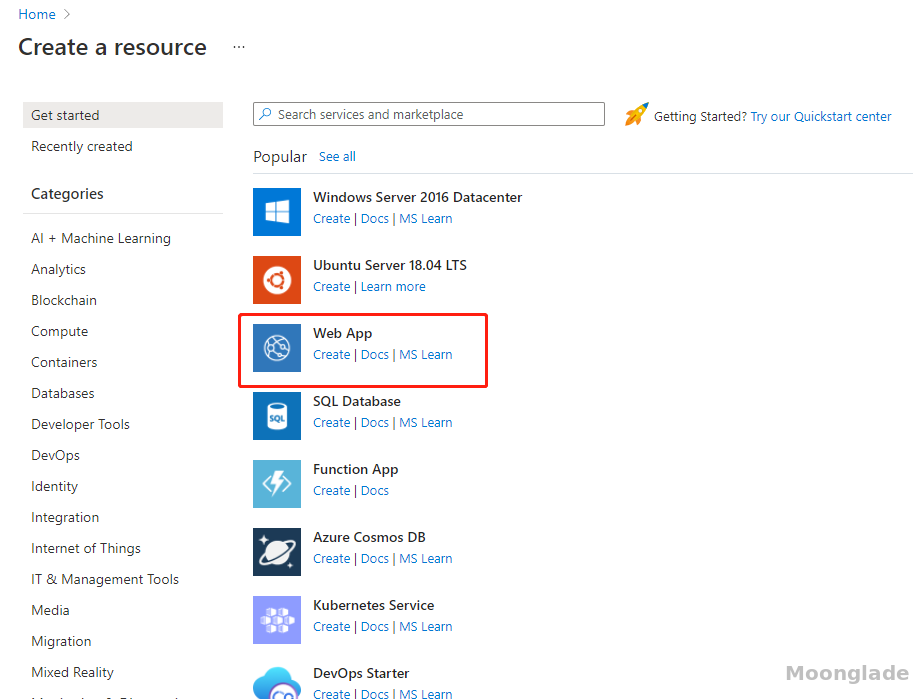Open the Mixed Reality category
This screenshot has height=699, width=924.
click(x=72, y=672)
